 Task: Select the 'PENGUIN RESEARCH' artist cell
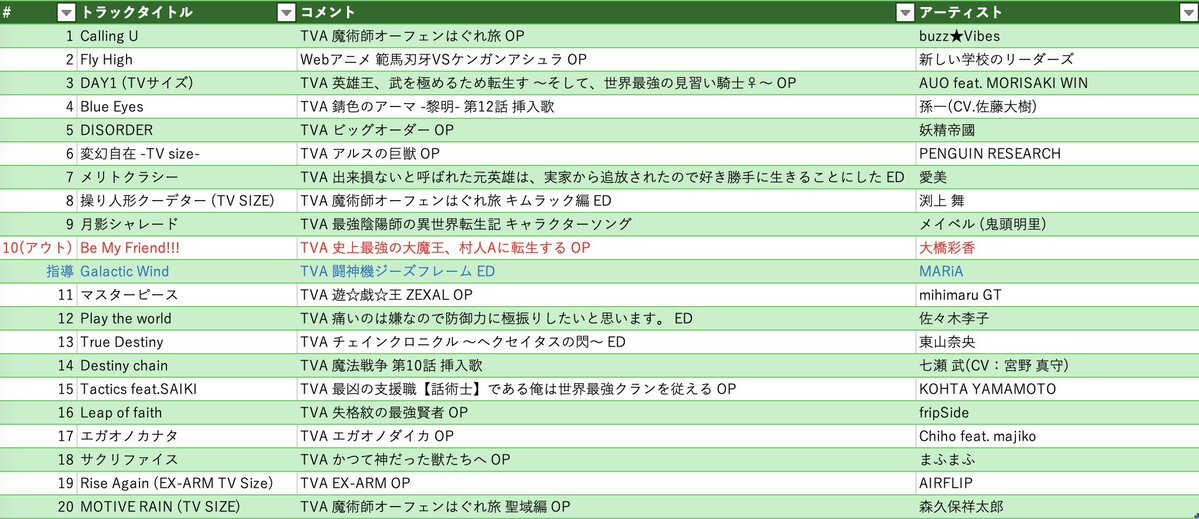(x=1057, y=154)
